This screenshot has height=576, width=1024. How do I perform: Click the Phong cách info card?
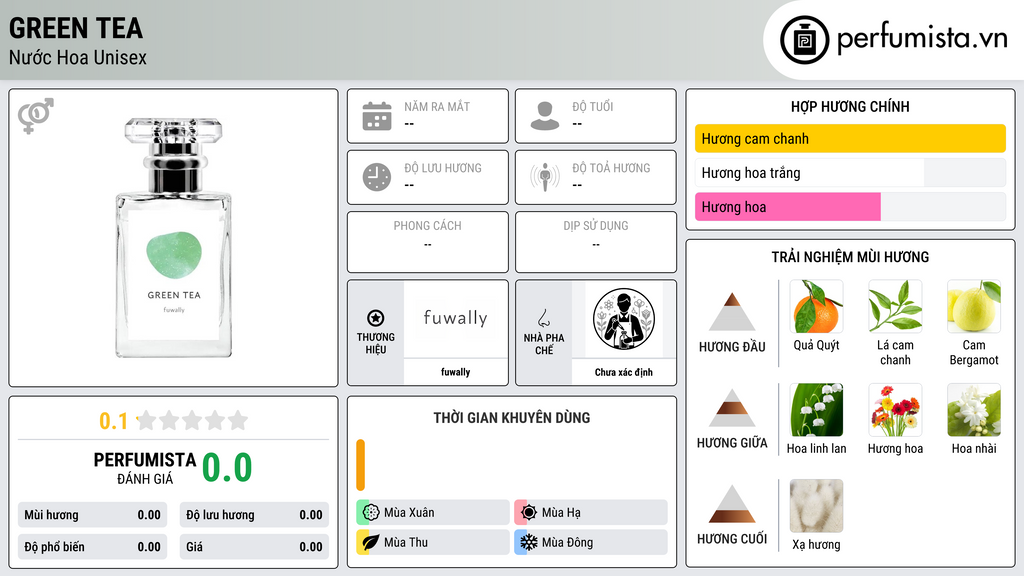coord(428,242)
